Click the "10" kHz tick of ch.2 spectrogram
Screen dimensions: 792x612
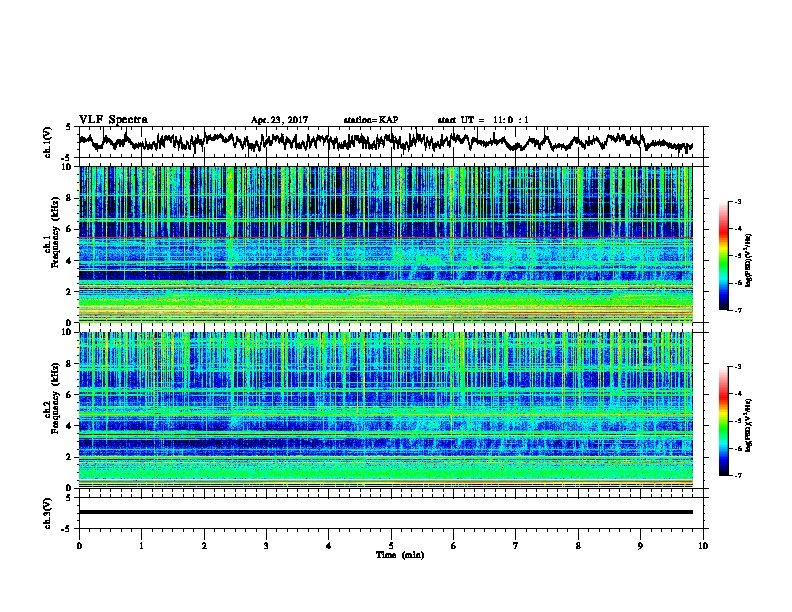click(x=68, y=332)
